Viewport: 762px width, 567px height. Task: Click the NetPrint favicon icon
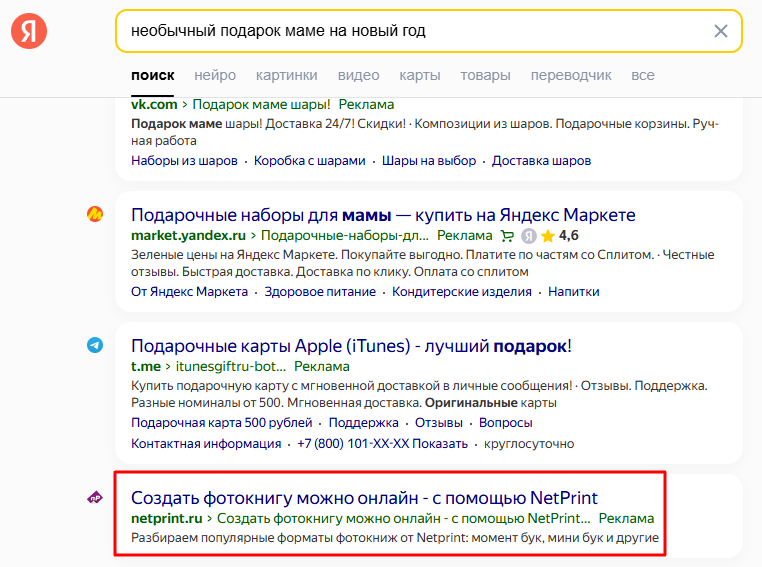95,497
